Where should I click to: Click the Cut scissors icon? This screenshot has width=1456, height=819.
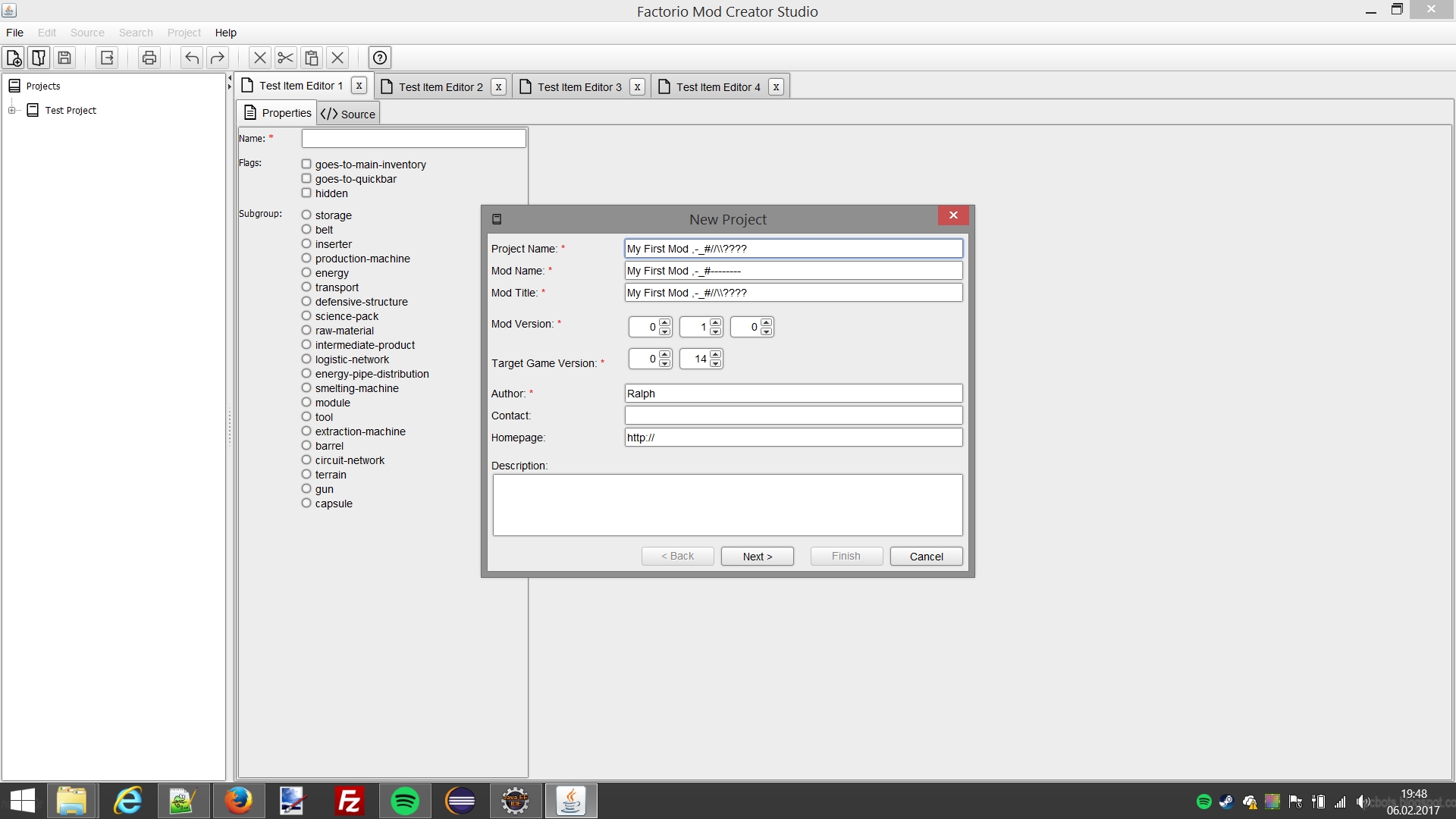[x=285, y=58]
